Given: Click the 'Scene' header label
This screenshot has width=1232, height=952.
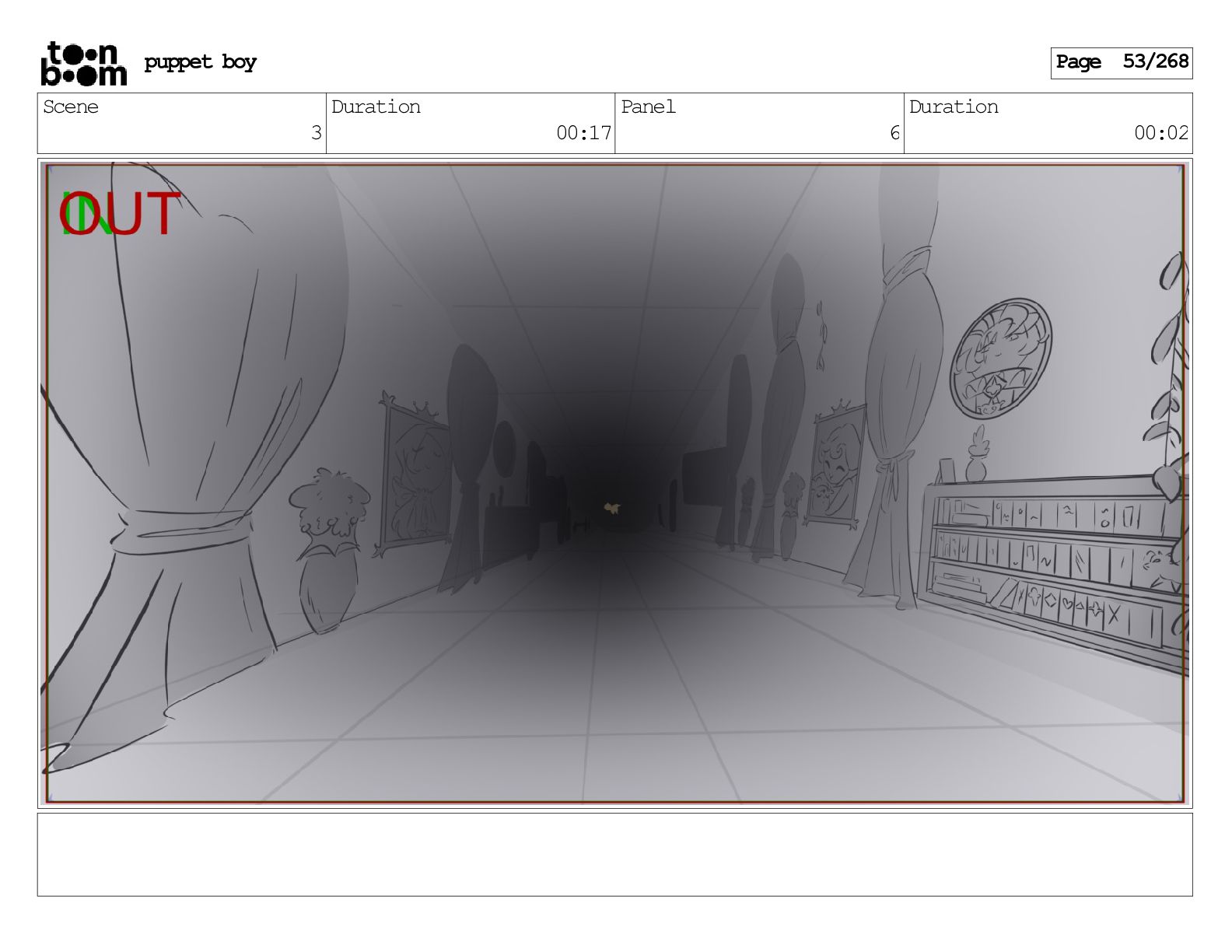Looking at the screenshot, I should coord(71,107).
